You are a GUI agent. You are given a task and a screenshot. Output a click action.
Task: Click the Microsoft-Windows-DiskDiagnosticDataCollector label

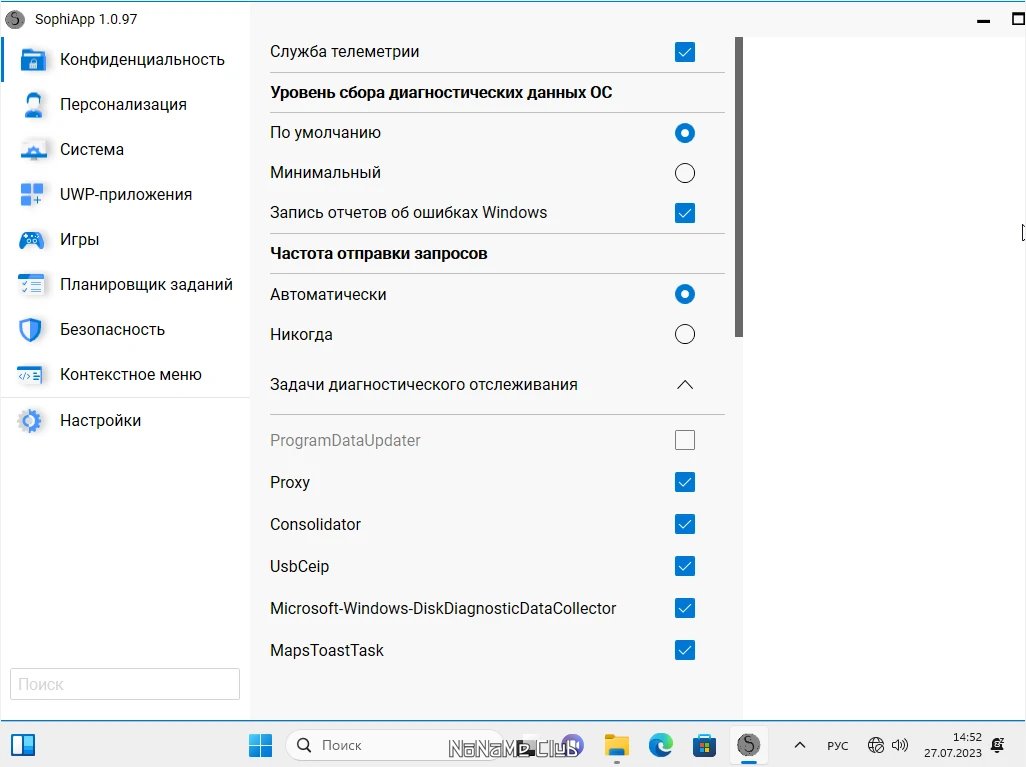click(443, 609)
